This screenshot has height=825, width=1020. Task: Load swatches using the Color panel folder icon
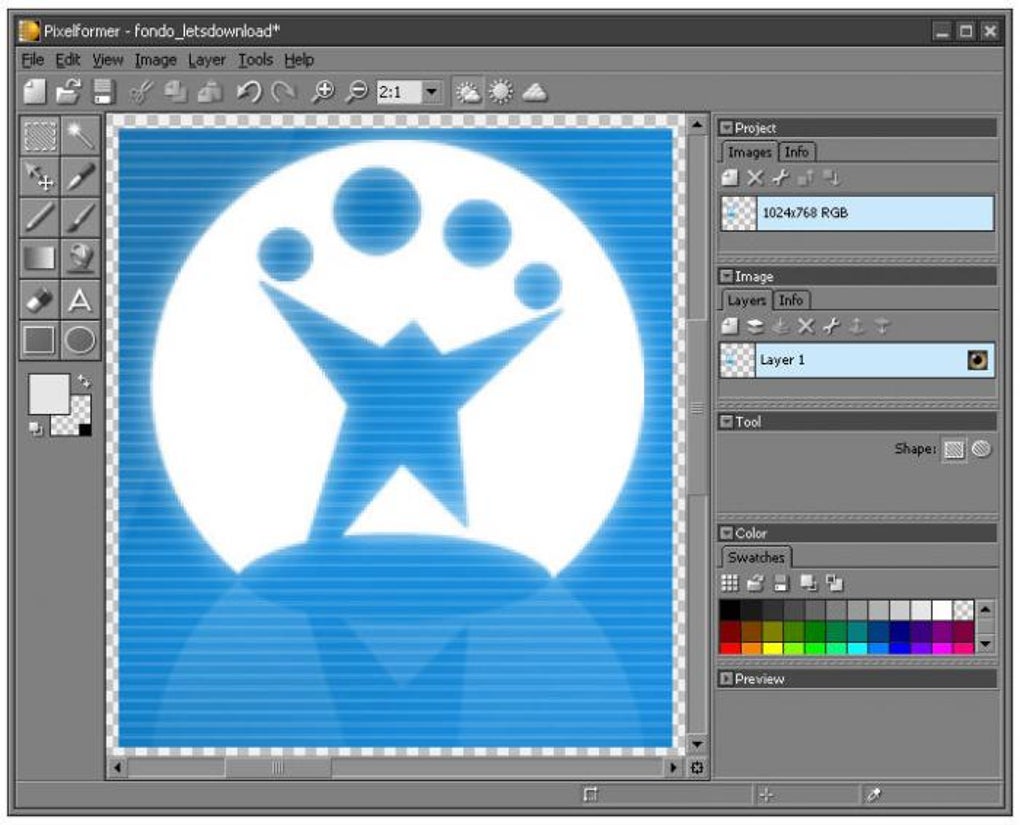click(x=755, y=583)
